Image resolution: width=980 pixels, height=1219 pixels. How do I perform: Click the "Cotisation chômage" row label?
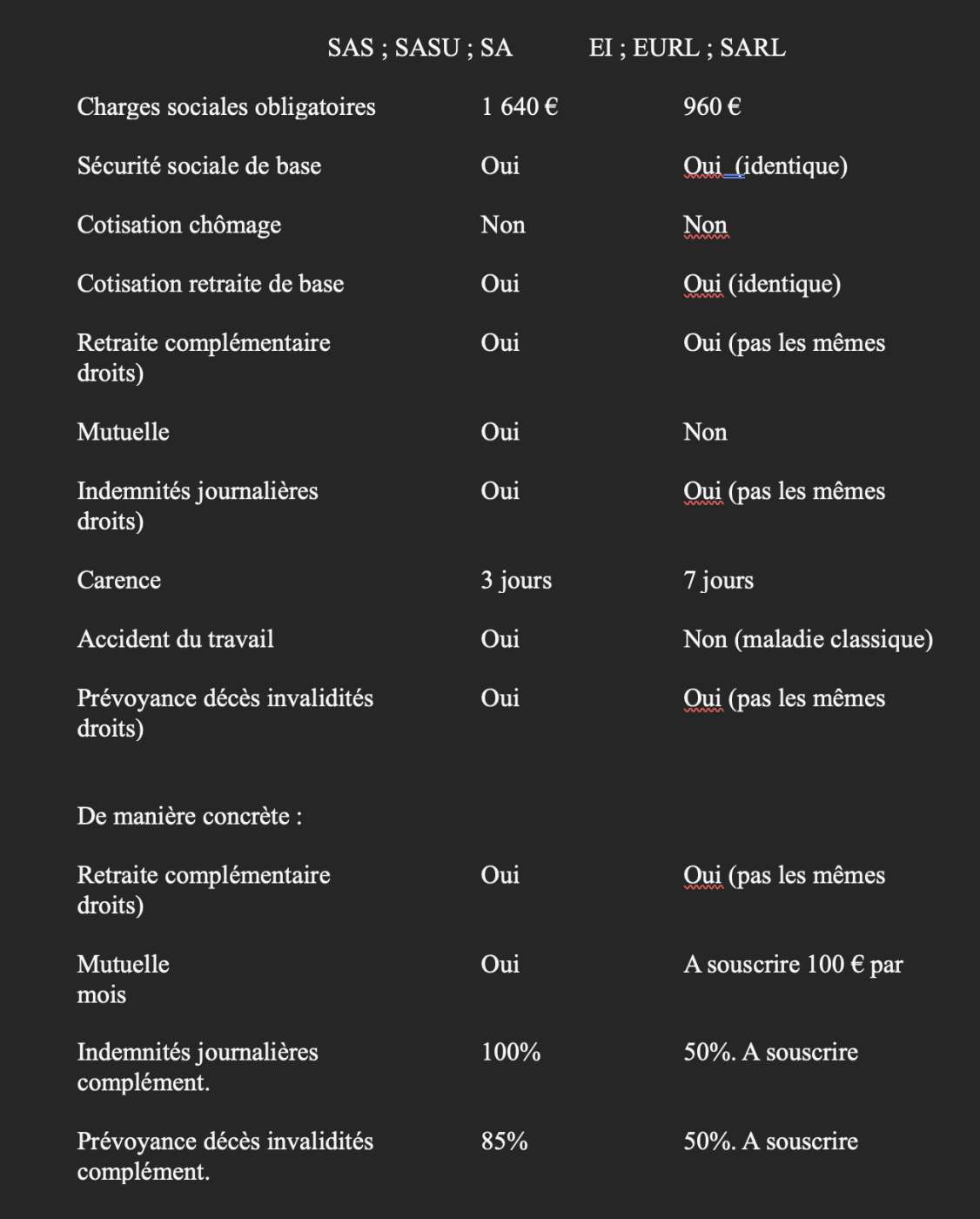click(179, 226)
